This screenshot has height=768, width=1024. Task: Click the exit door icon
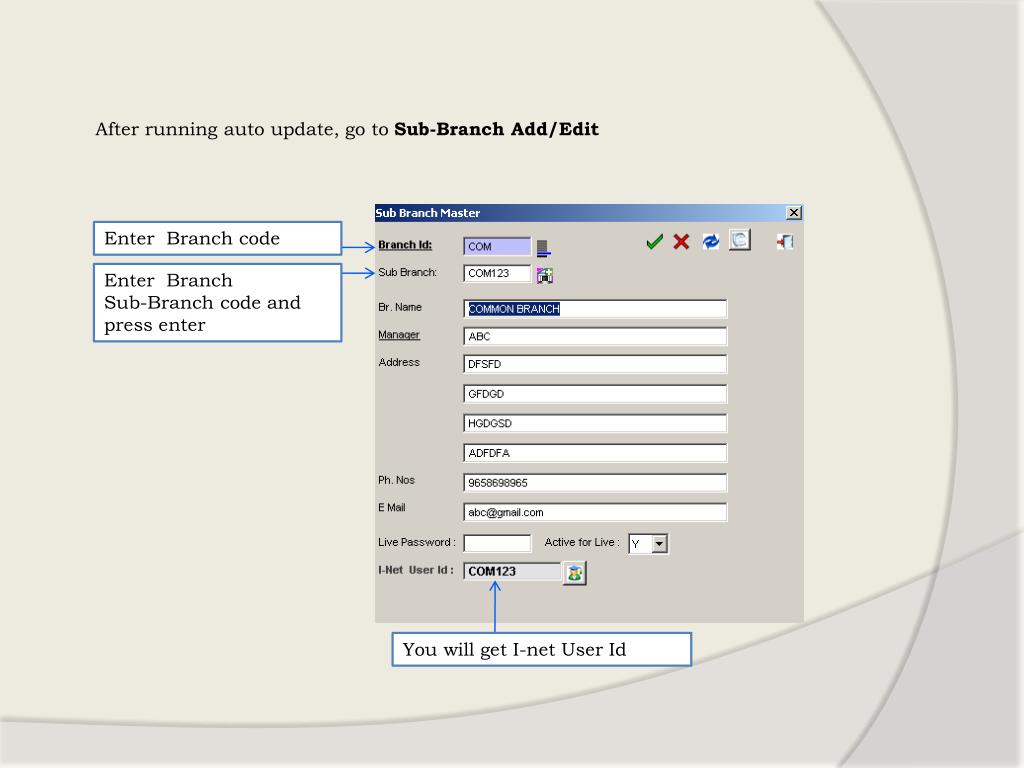point(785,241)
